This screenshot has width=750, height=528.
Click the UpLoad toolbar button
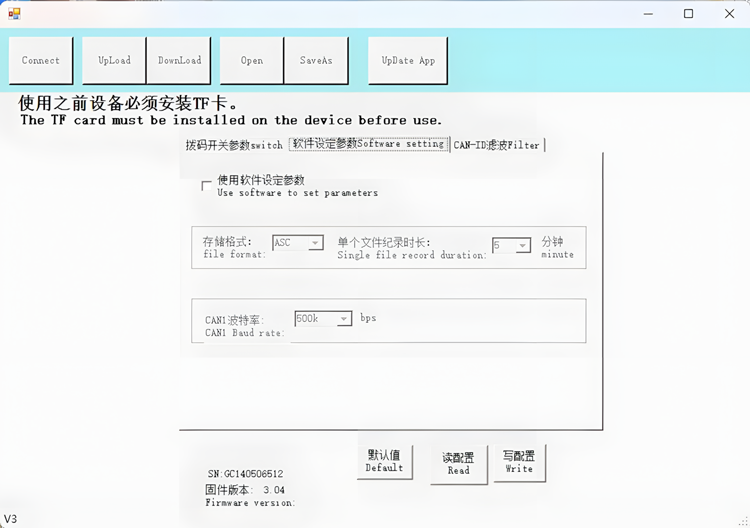pos(114,61)
